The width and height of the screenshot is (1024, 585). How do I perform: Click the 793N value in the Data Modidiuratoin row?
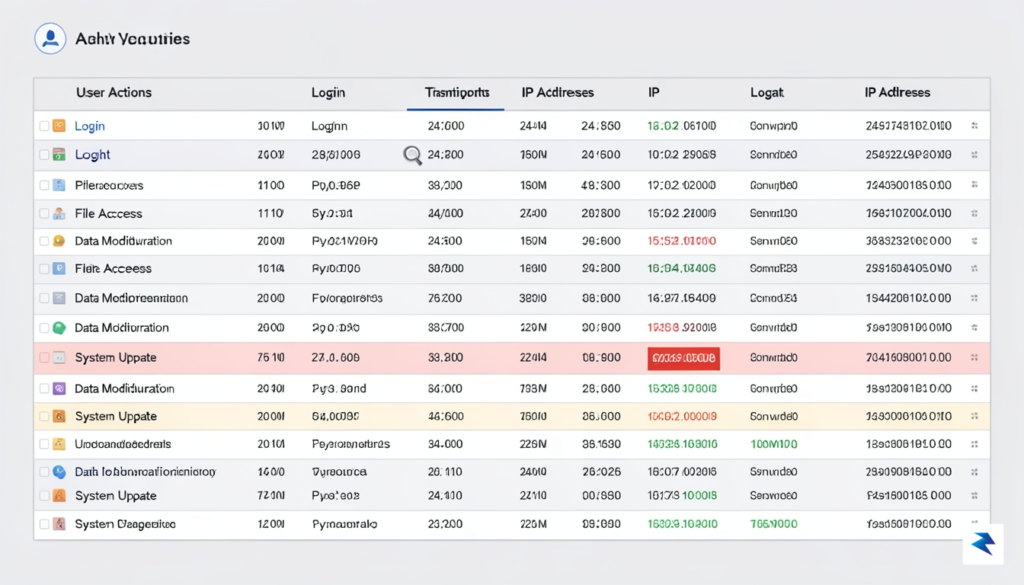point(533,388)
